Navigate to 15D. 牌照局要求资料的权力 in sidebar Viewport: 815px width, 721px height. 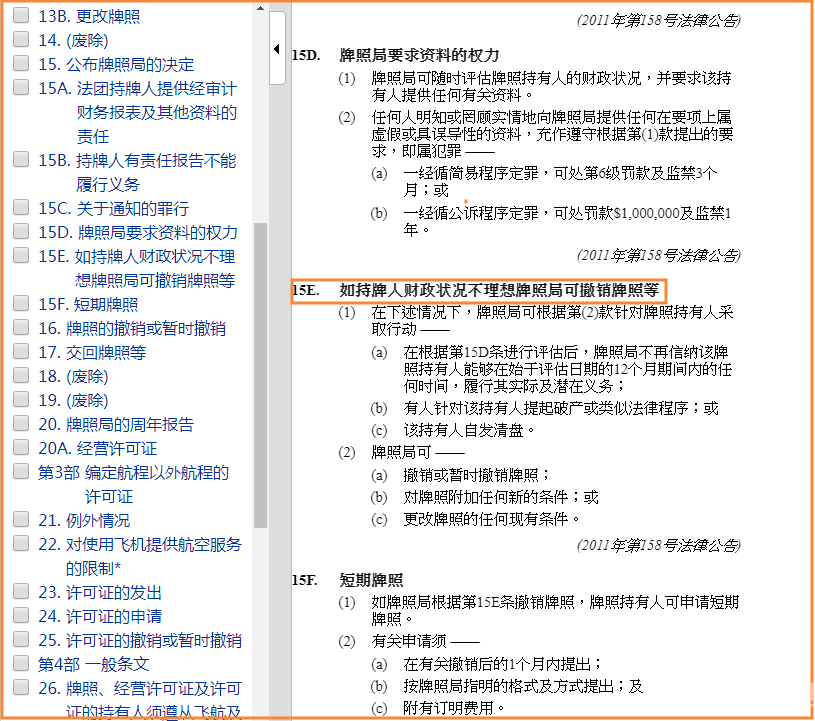pyautogui.click(x=138, y=232)
